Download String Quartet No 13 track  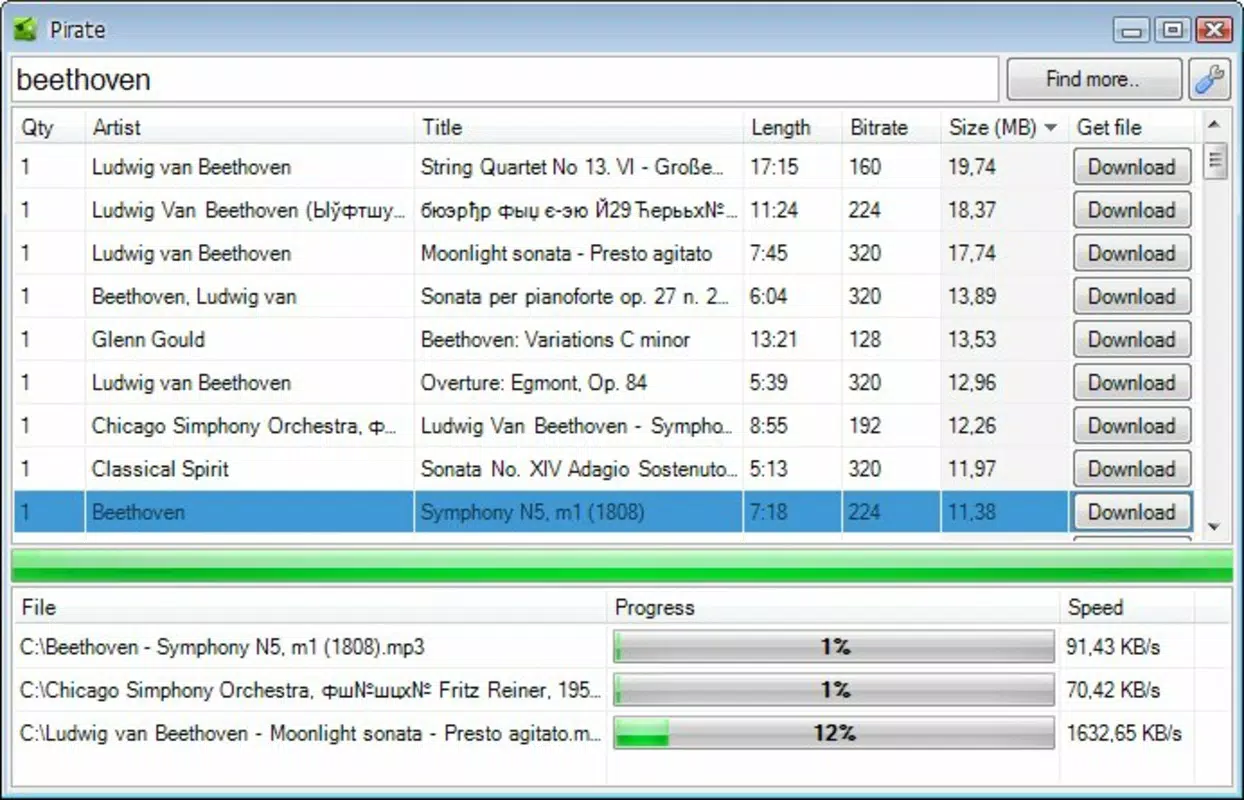click(1132, 167)
